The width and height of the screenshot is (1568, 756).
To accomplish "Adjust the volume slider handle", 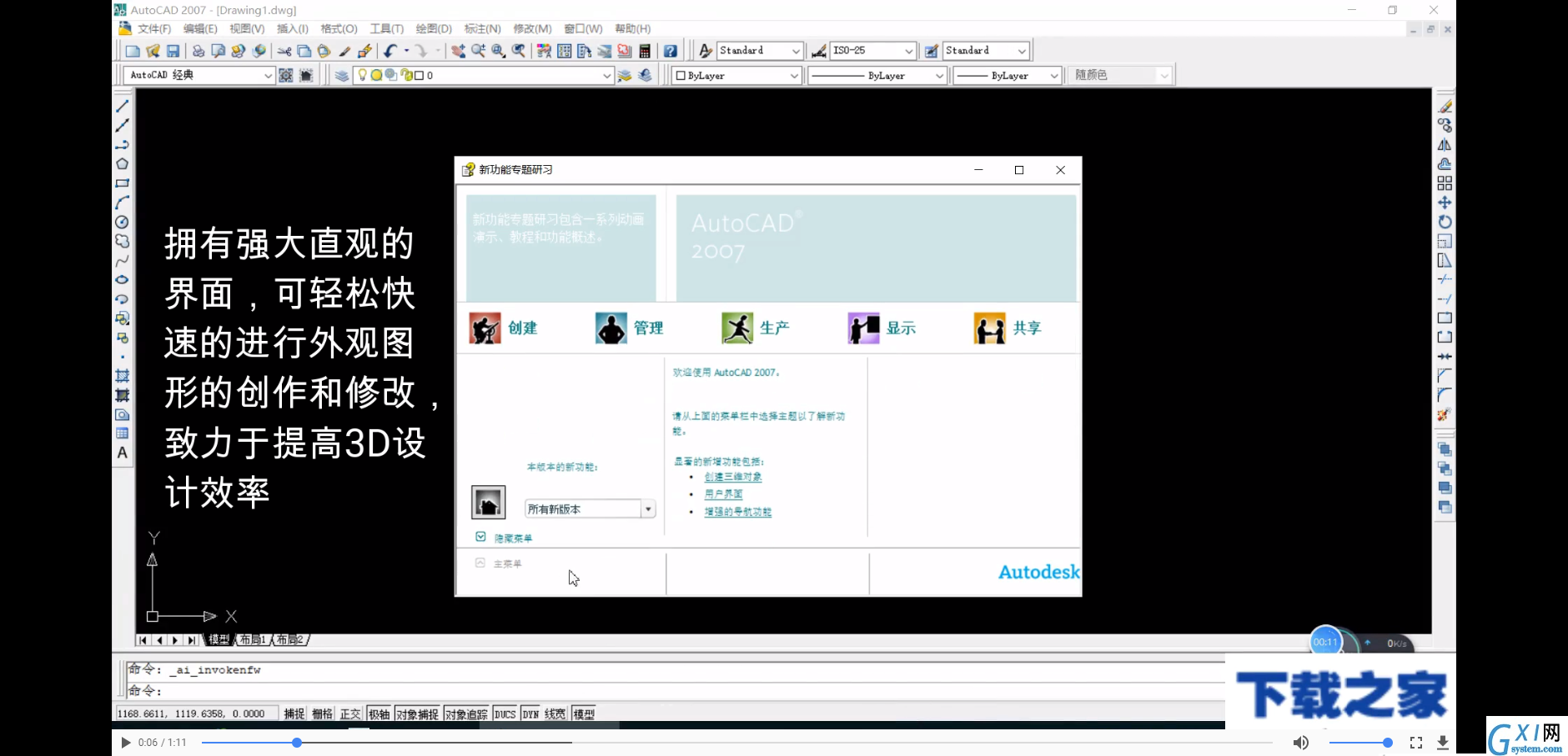I will click(x=1388, y=743).
